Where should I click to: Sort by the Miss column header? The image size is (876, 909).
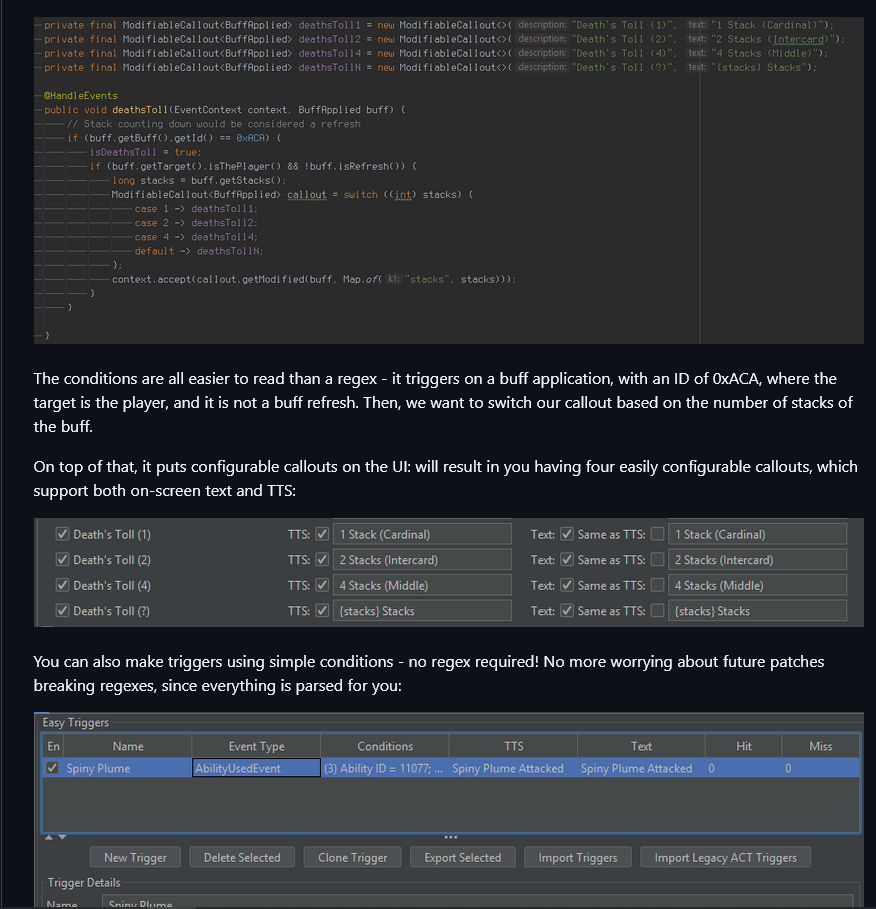[x=820, y=746]
